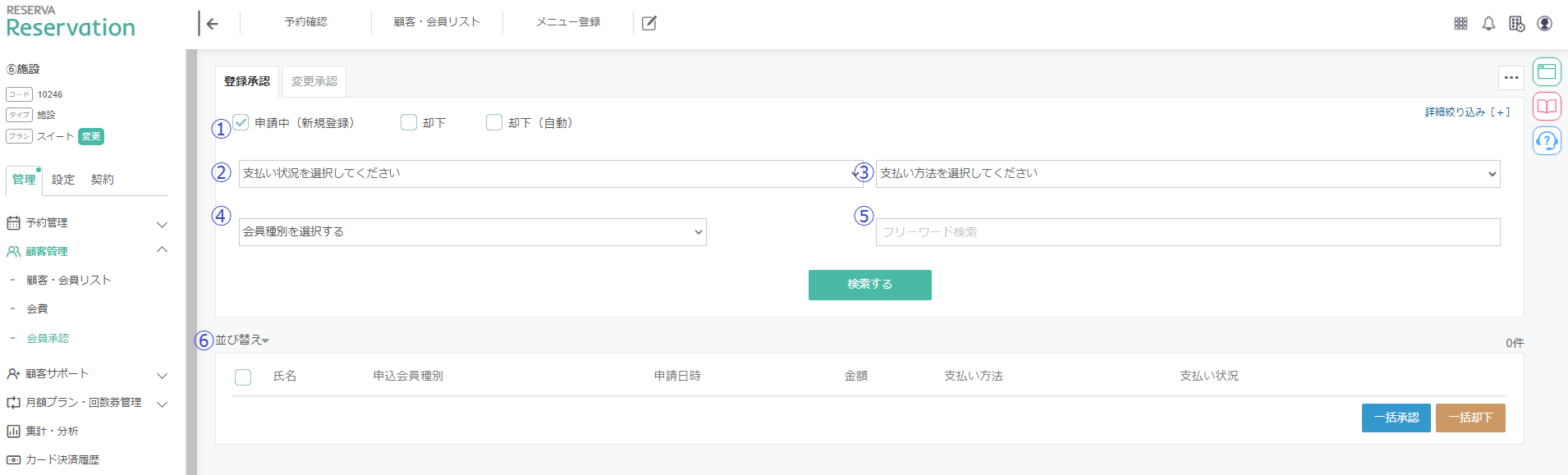The width and height of the screenshot is (1568, 475).
Task: Click the 月額プラン・回数券管理 icon
Action: [13, 403]
